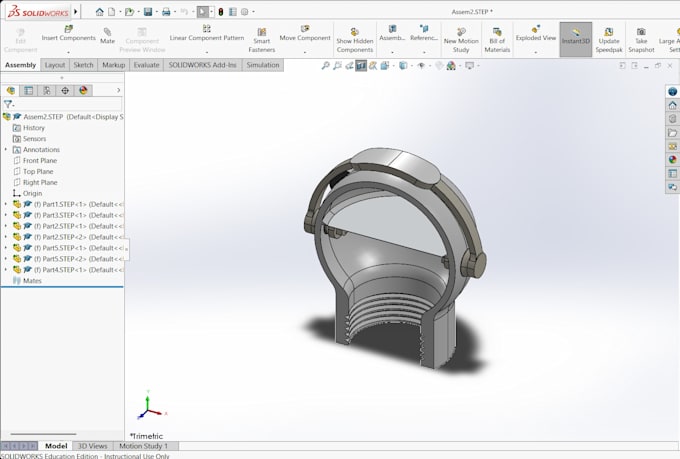Expand Part2.STEP<1> component
Screen dimensions: 680x459
coord(6,226)
